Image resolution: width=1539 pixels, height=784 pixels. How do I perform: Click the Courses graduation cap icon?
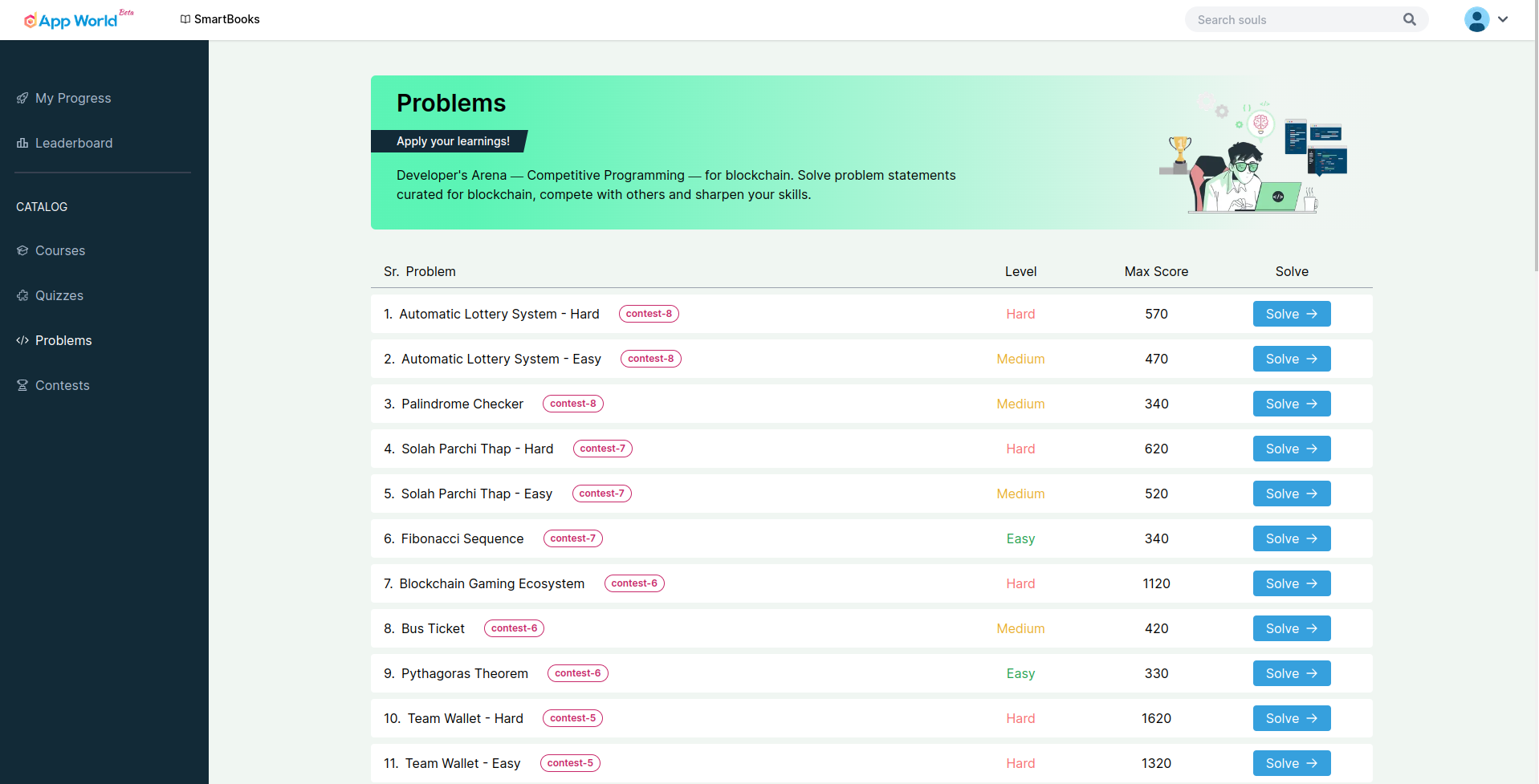tap(22, 250)
